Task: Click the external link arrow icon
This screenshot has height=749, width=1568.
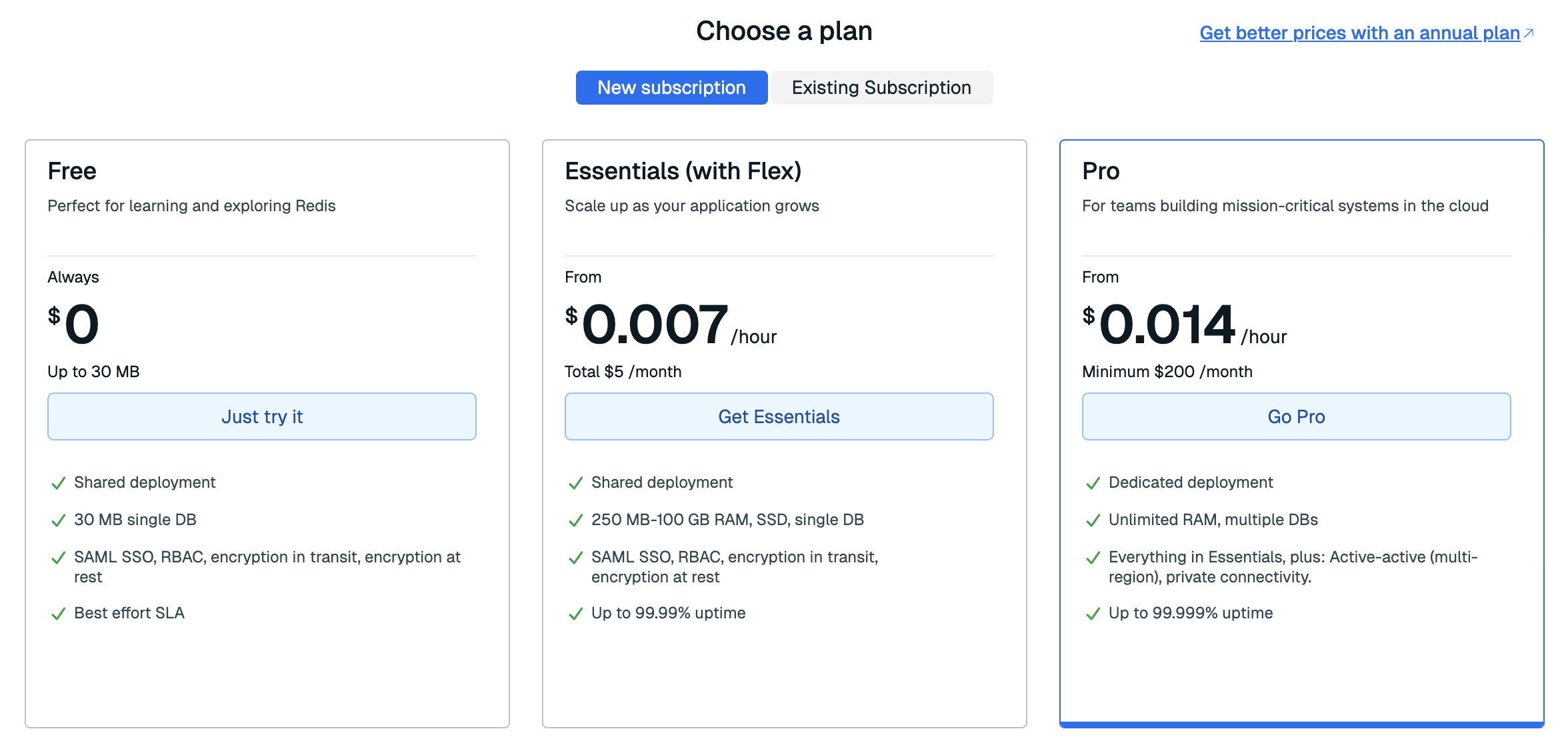Action: point(1529,33)
